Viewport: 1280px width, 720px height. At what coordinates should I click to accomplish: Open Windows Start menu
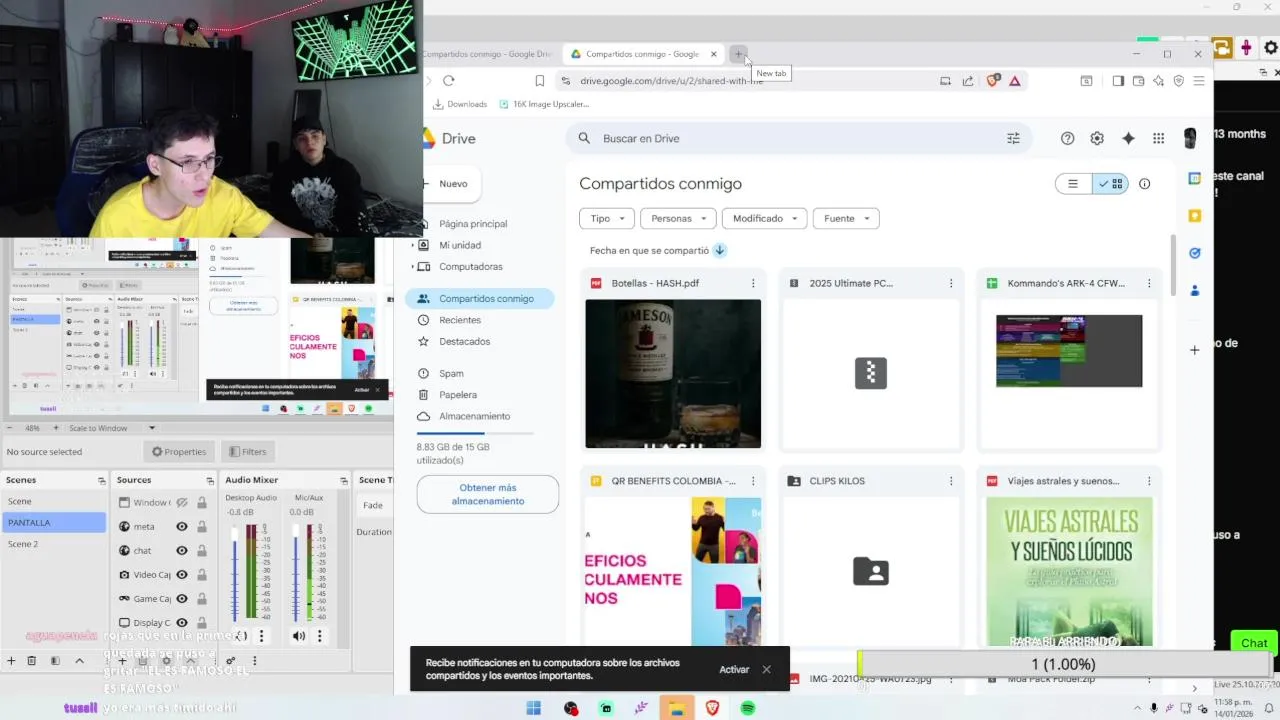point(533,708)
